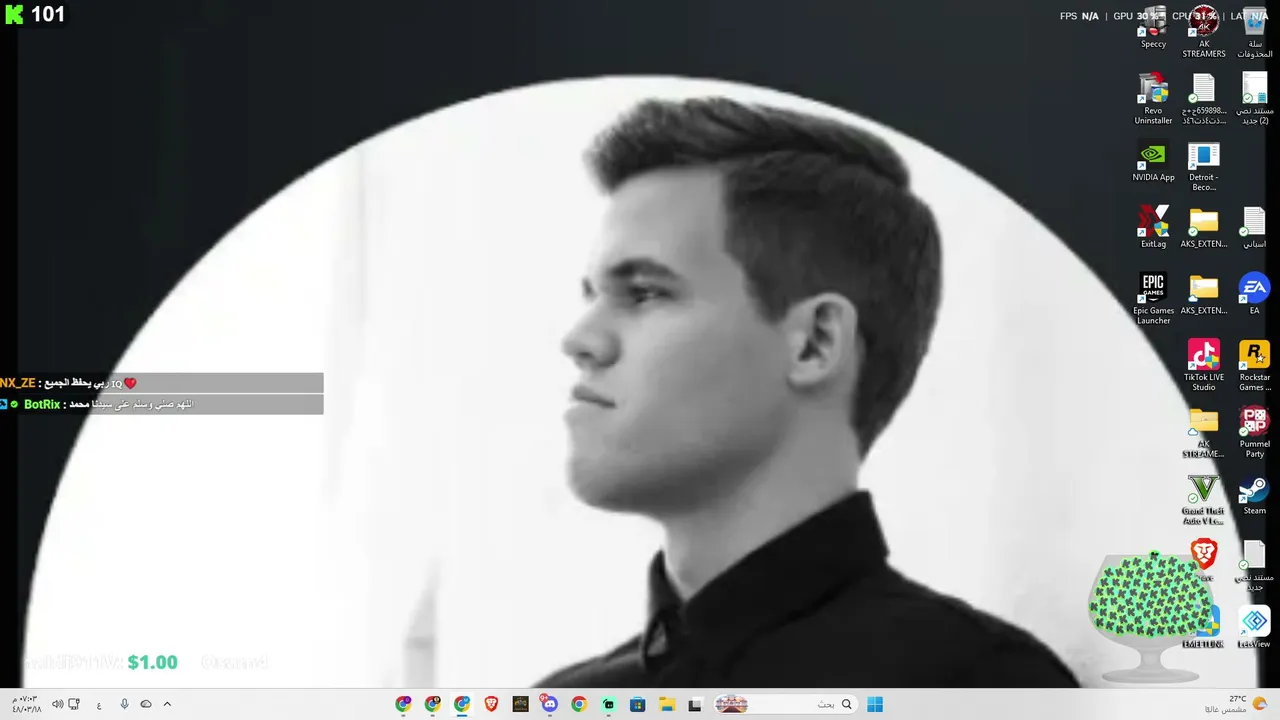Launch the ExitLag desktop shortcut
Screen dimensions: 1280x720
[x=1153, y=228]
